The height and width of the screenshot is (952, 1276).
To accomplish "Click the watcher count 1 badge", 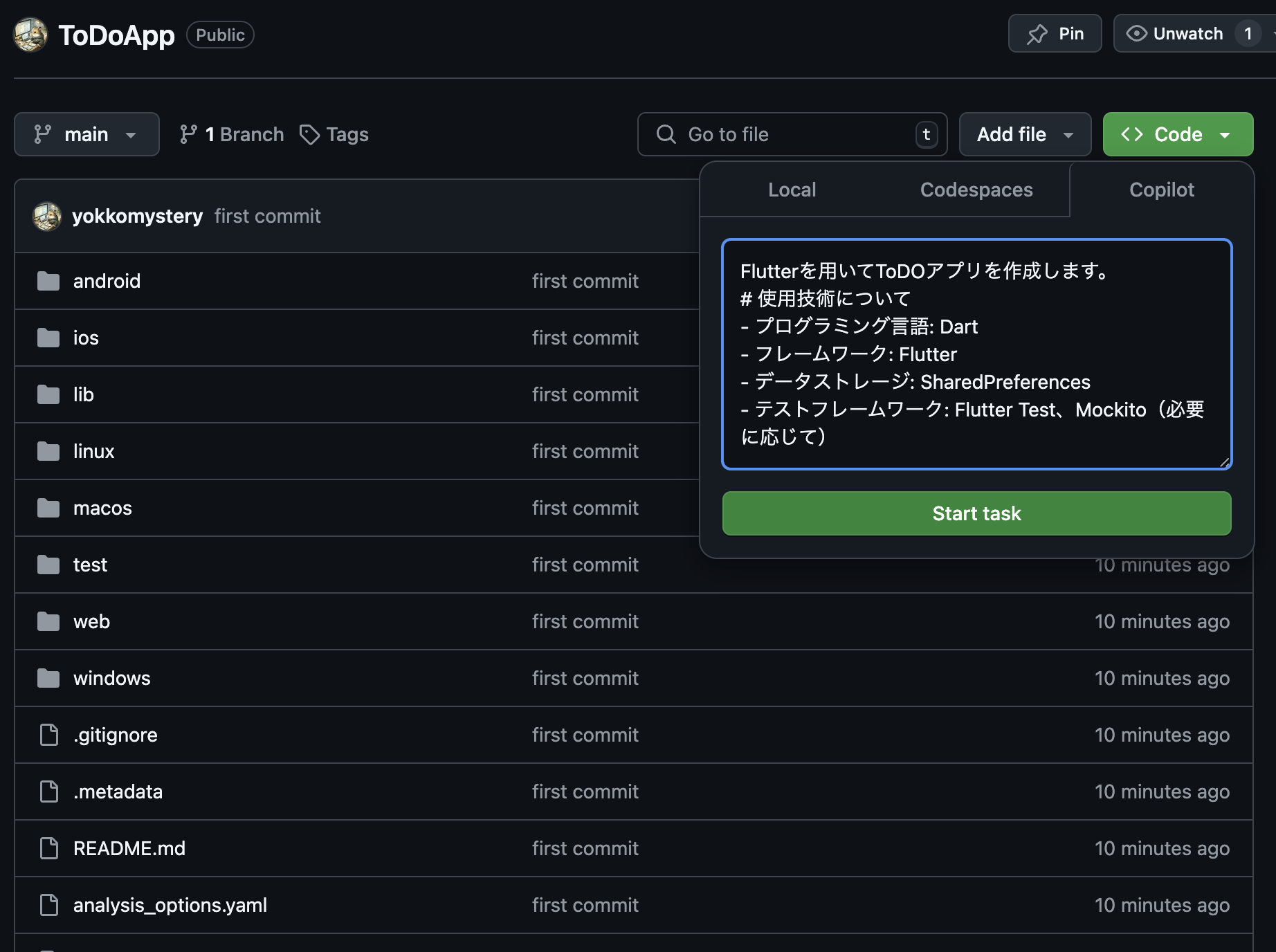I will [x=1248, y=33].
